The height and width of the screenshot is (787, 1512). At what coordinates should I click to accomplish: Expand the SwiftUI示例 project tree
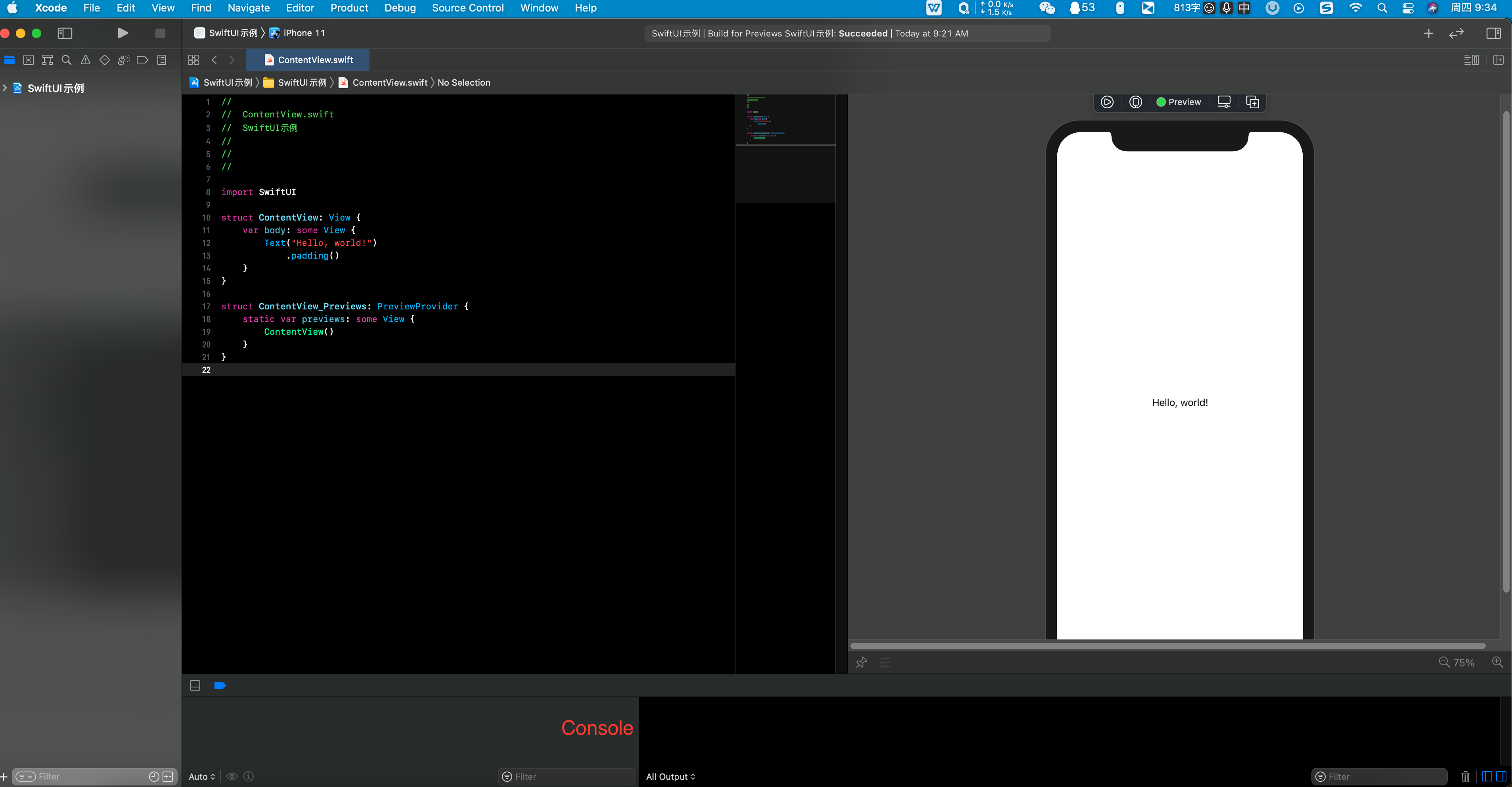pyautogui.click(x=5, y=88)
